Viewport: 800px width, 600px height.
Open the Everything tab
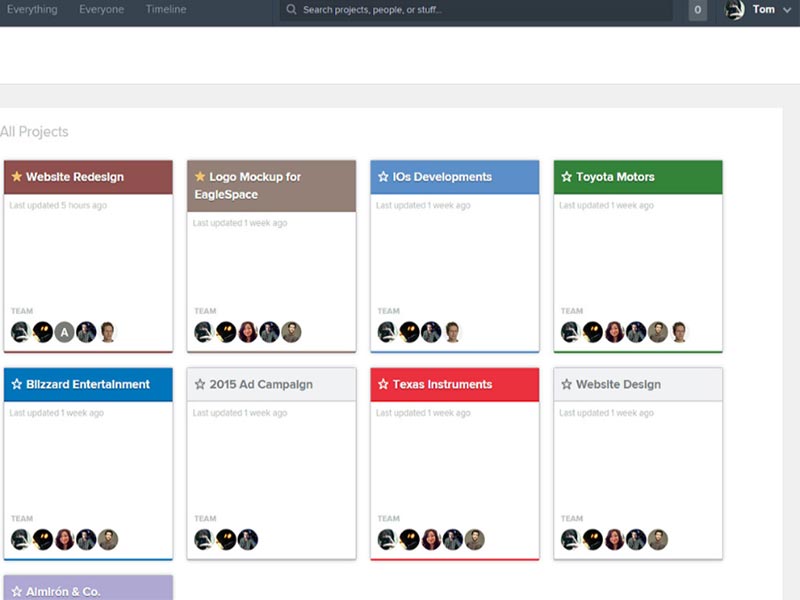pyautogui.click(x=32, y=9)
